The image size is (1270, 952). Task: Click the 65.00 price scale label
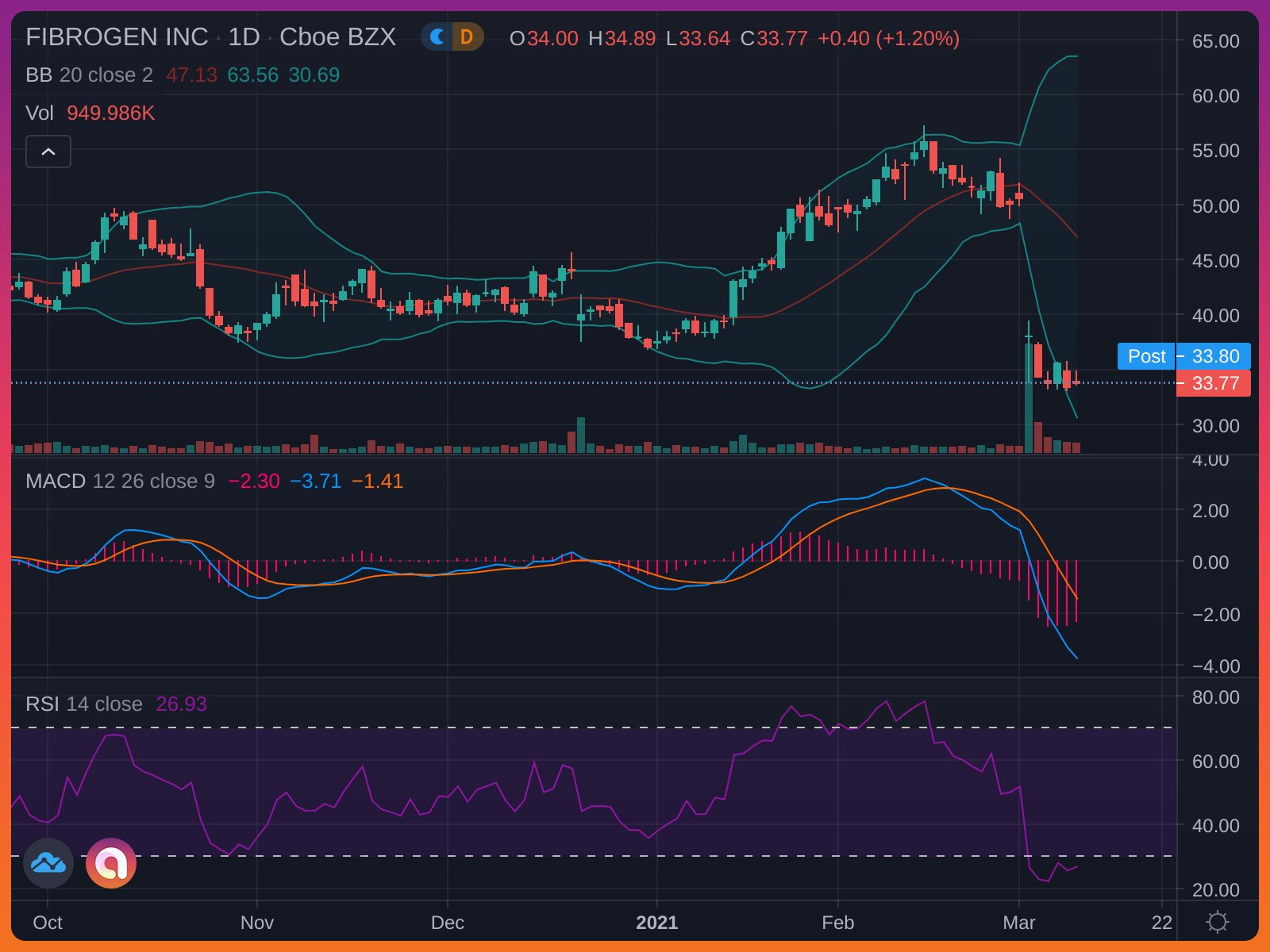point(1215,41)
